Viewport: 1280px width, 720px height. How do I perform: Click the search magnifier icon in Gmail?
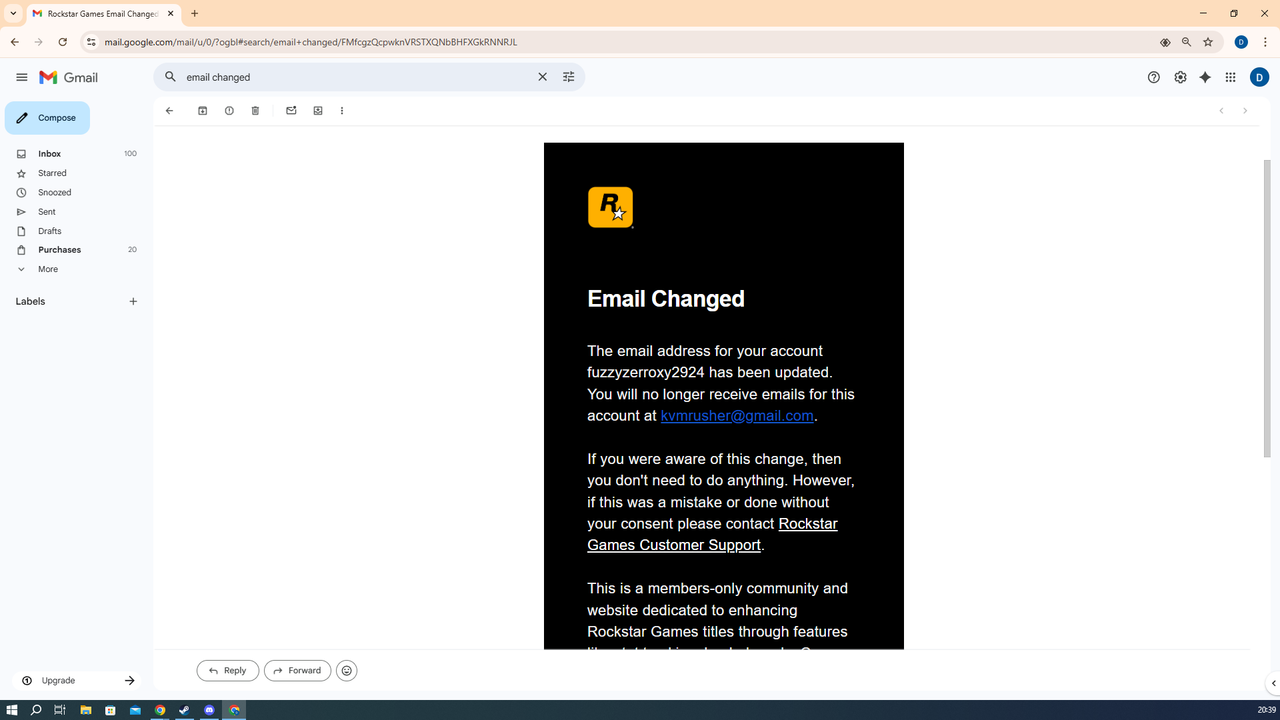tap(170, 77)
